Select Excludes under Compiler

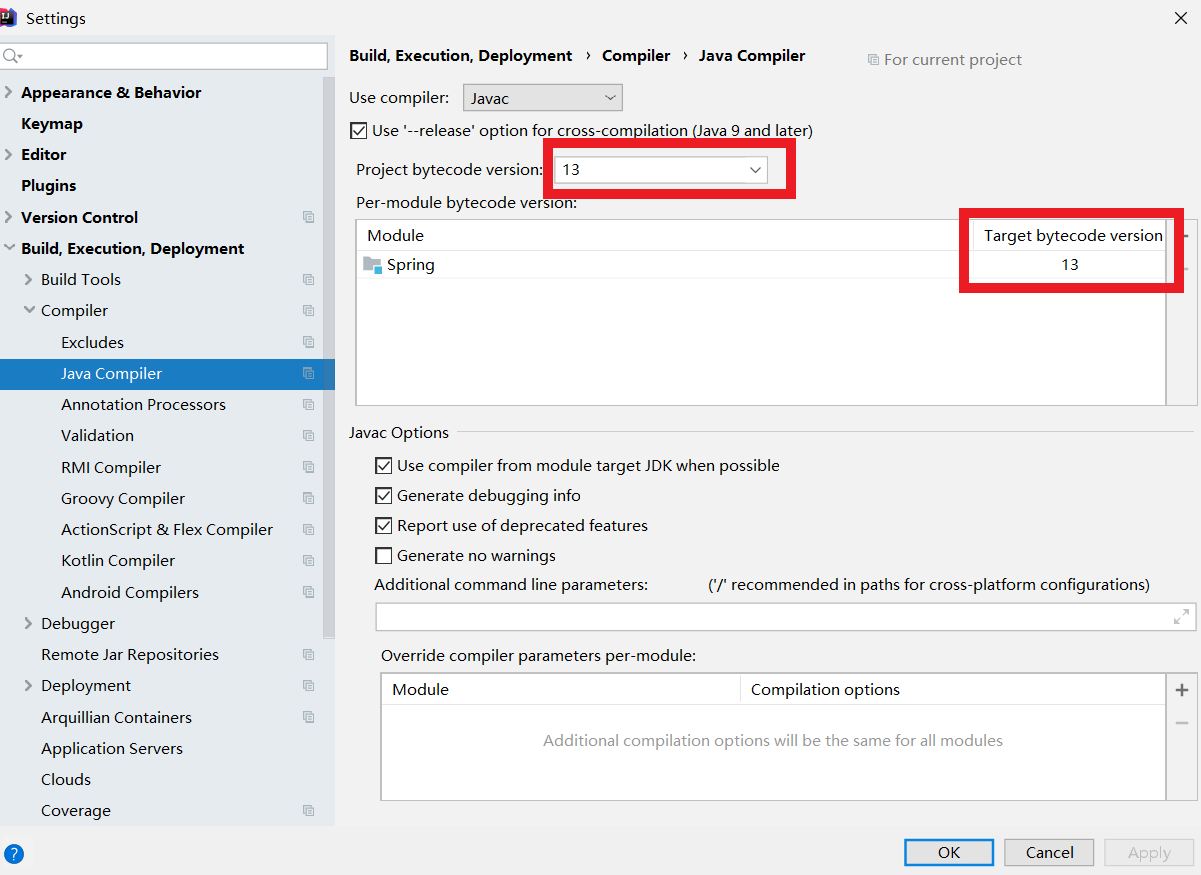point(92,342)
